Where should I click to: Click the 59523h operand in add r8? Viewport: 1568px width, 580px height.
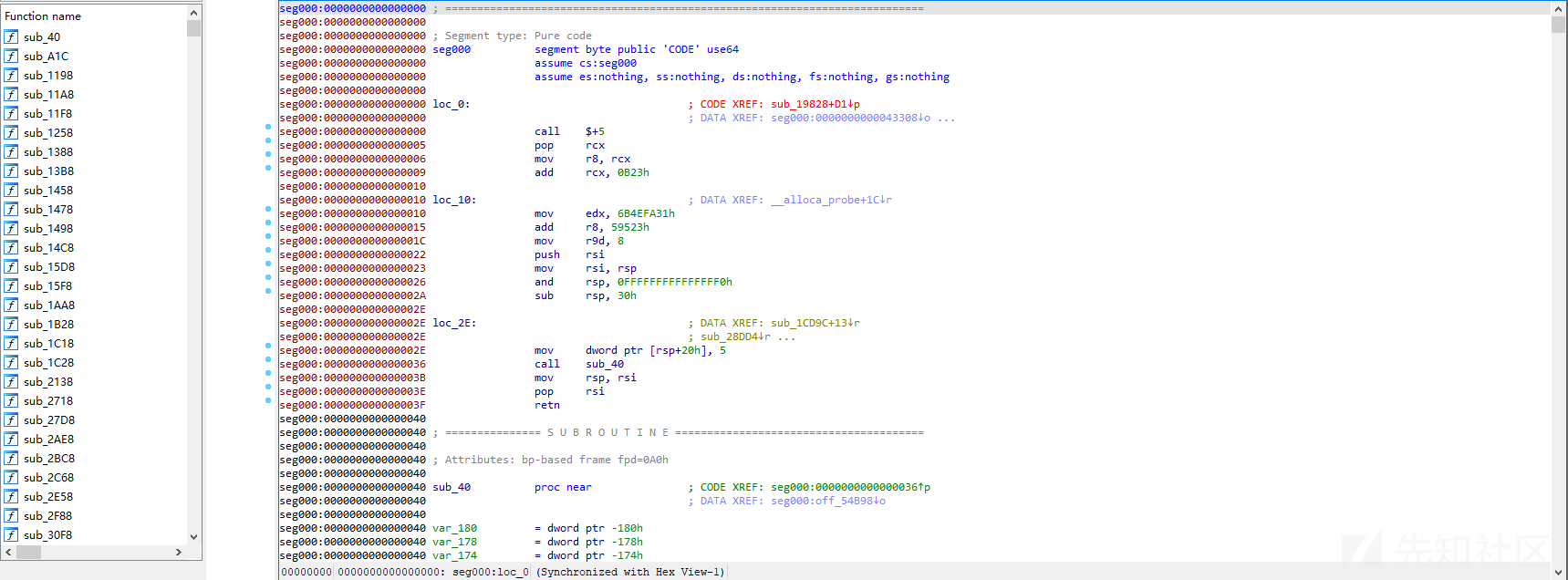click(630, 227)
